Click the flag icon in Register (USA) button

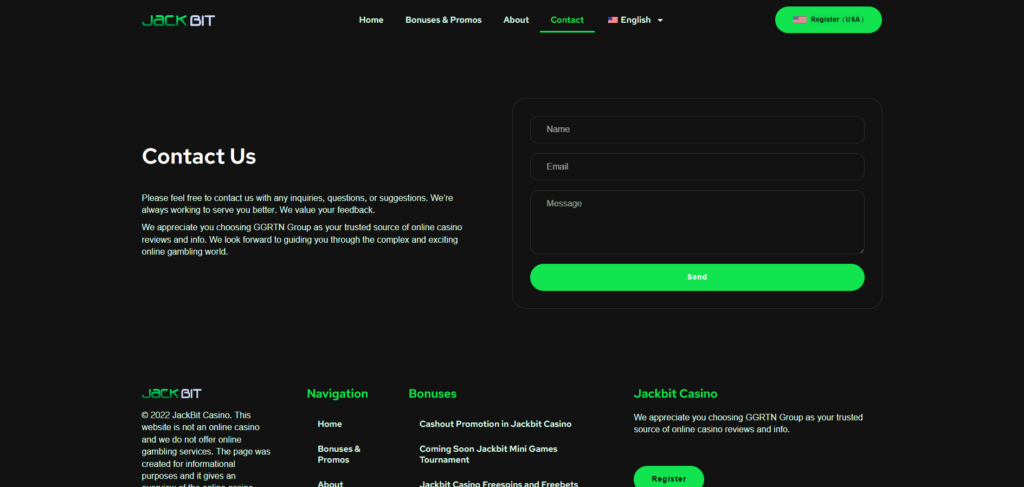[799, 20]
